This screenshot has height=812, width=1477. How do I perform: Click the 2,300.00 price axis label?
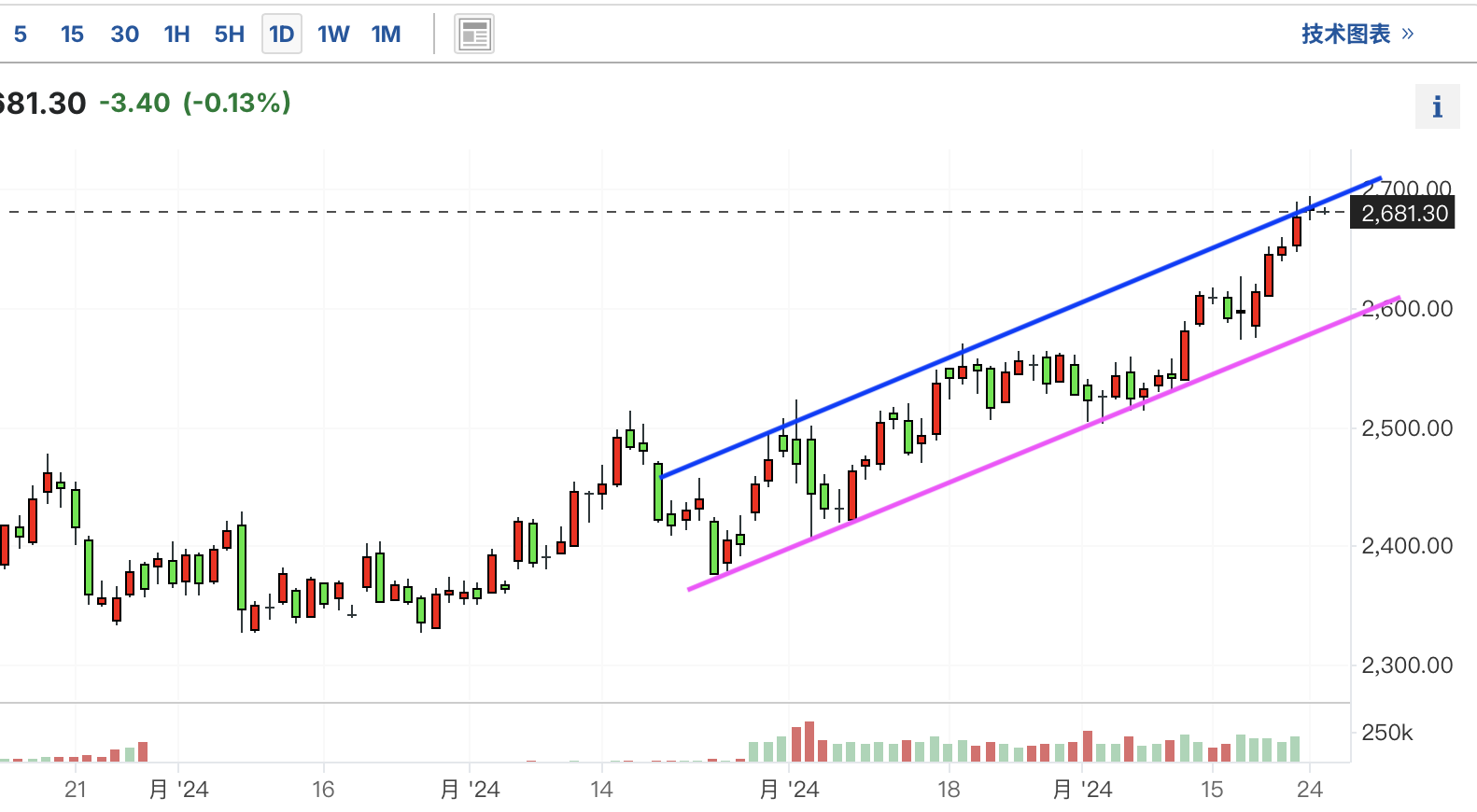[1407, 665]
